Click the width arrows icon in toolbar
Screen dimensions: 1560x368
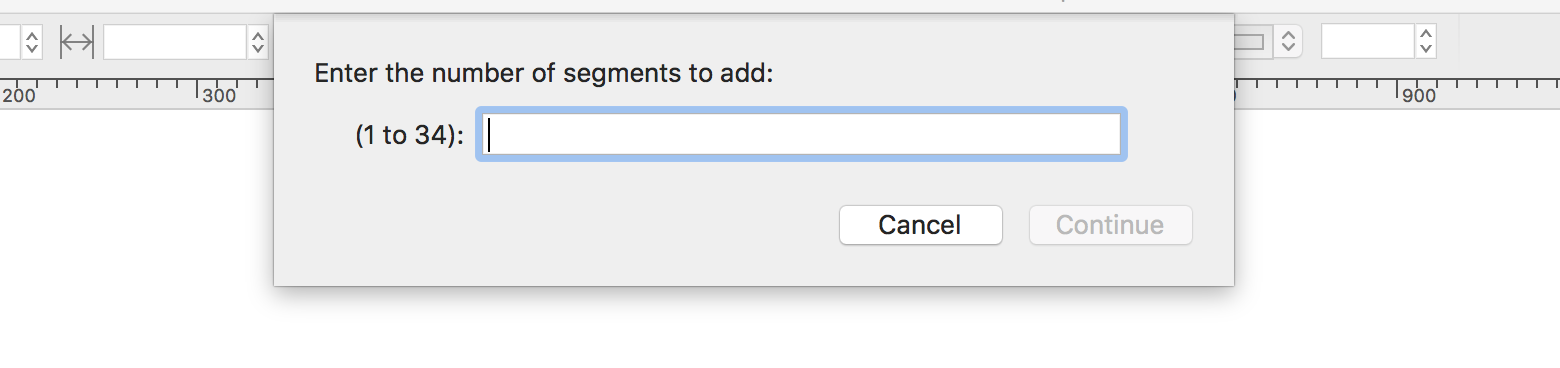click(x=77, y=42)
